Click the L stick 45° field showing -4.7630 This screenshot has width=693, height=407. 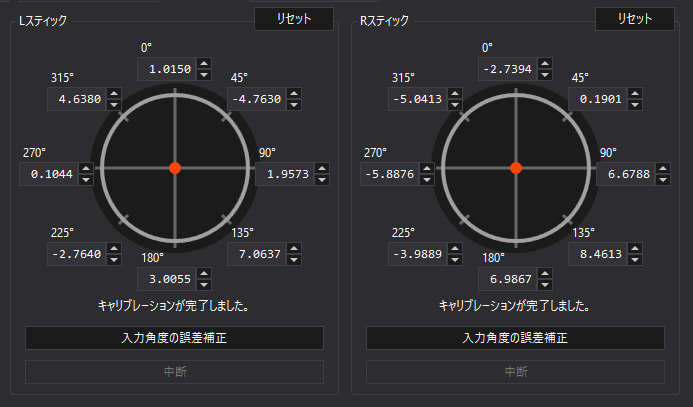pos(257,99)
